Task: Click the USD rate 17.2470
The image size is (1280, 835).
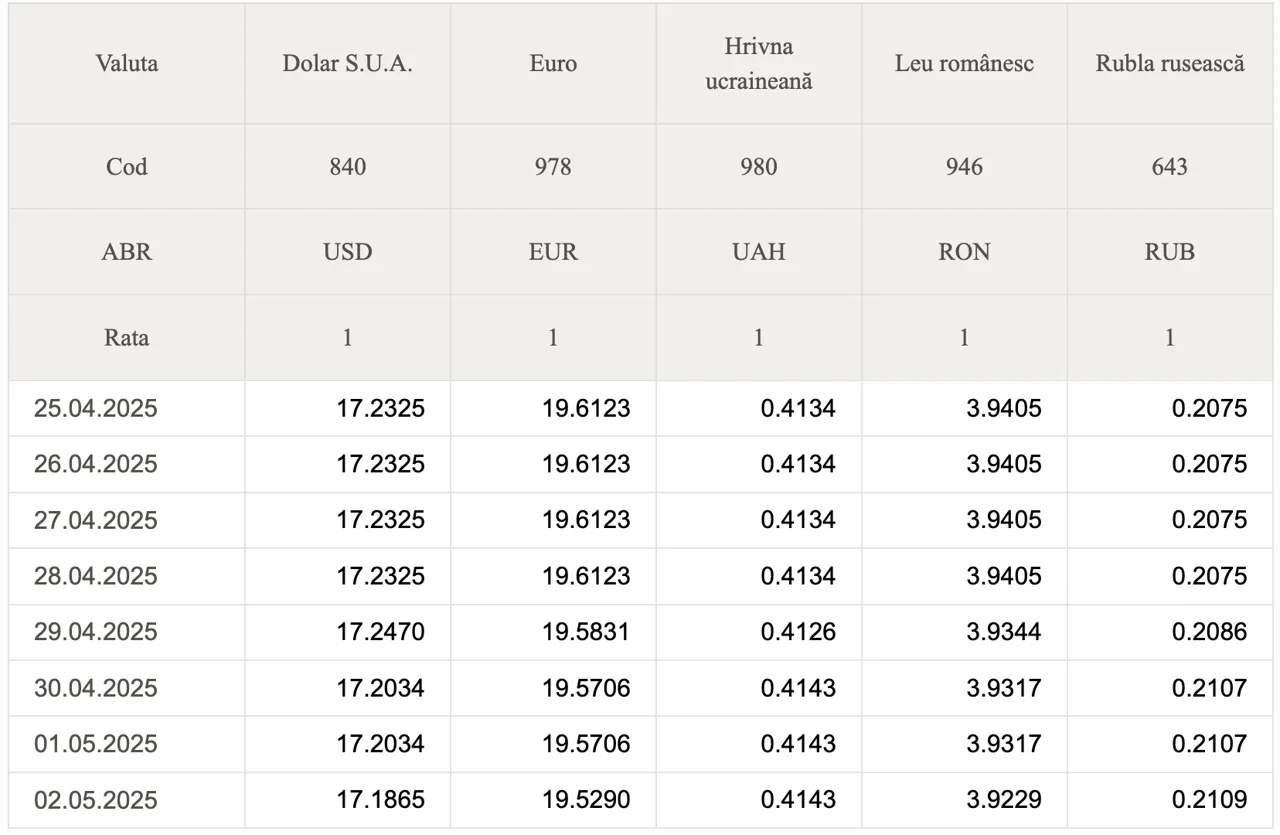Action: [x=380, y=632]
